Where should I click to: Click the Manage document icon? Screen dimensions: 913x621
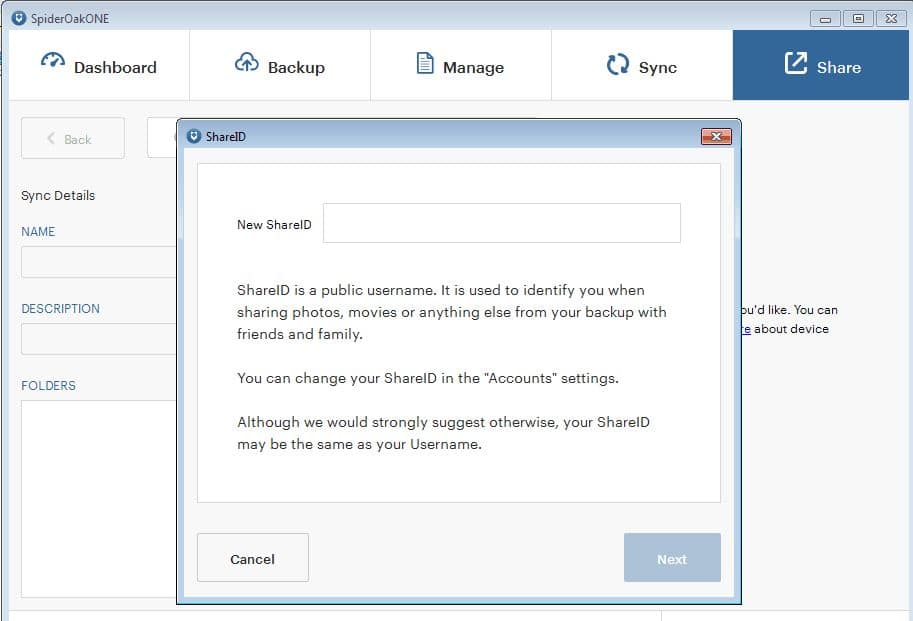click(x=425, y=63)
